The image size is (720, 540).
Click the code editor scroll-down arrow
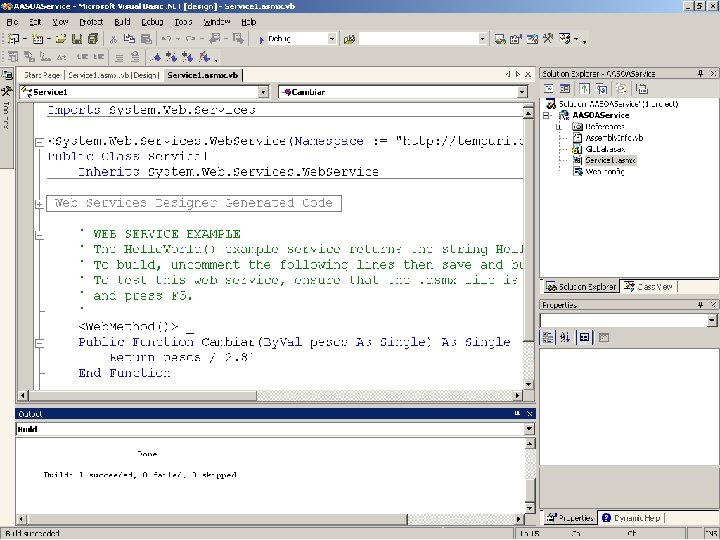click(x=528, y=384)
